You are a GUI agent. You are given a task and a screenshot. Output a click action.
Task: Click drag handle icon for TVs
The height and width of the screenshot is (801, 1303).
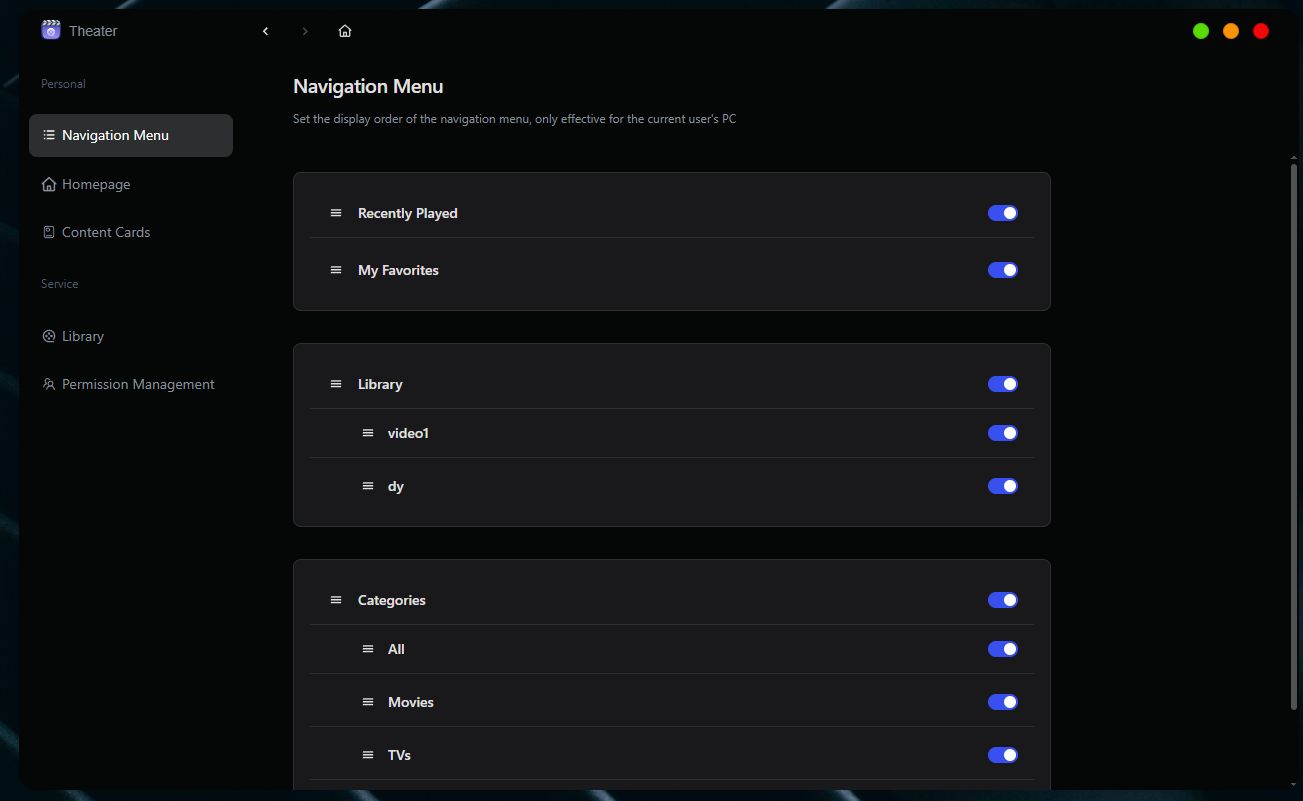click(368, 755)
